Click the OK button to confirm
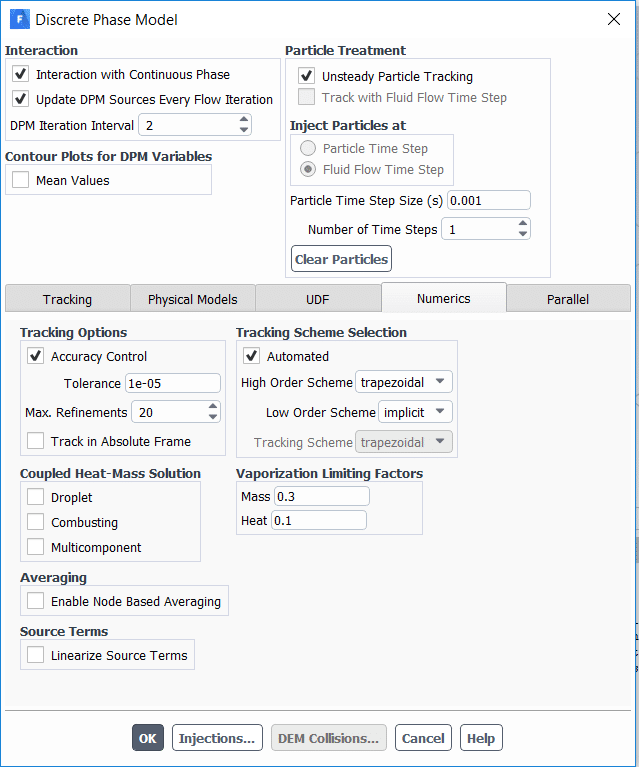The width and height of the screenshot is (639, 767). coord(148,738)
